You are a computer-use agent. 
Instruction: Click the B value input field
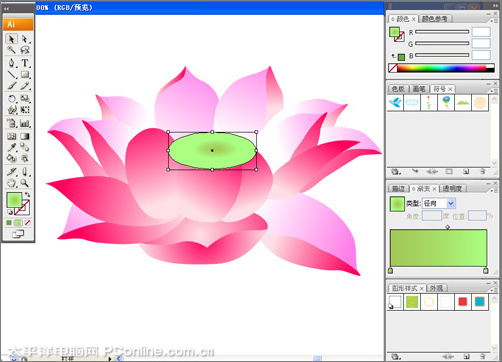click(x=481, y=55)
